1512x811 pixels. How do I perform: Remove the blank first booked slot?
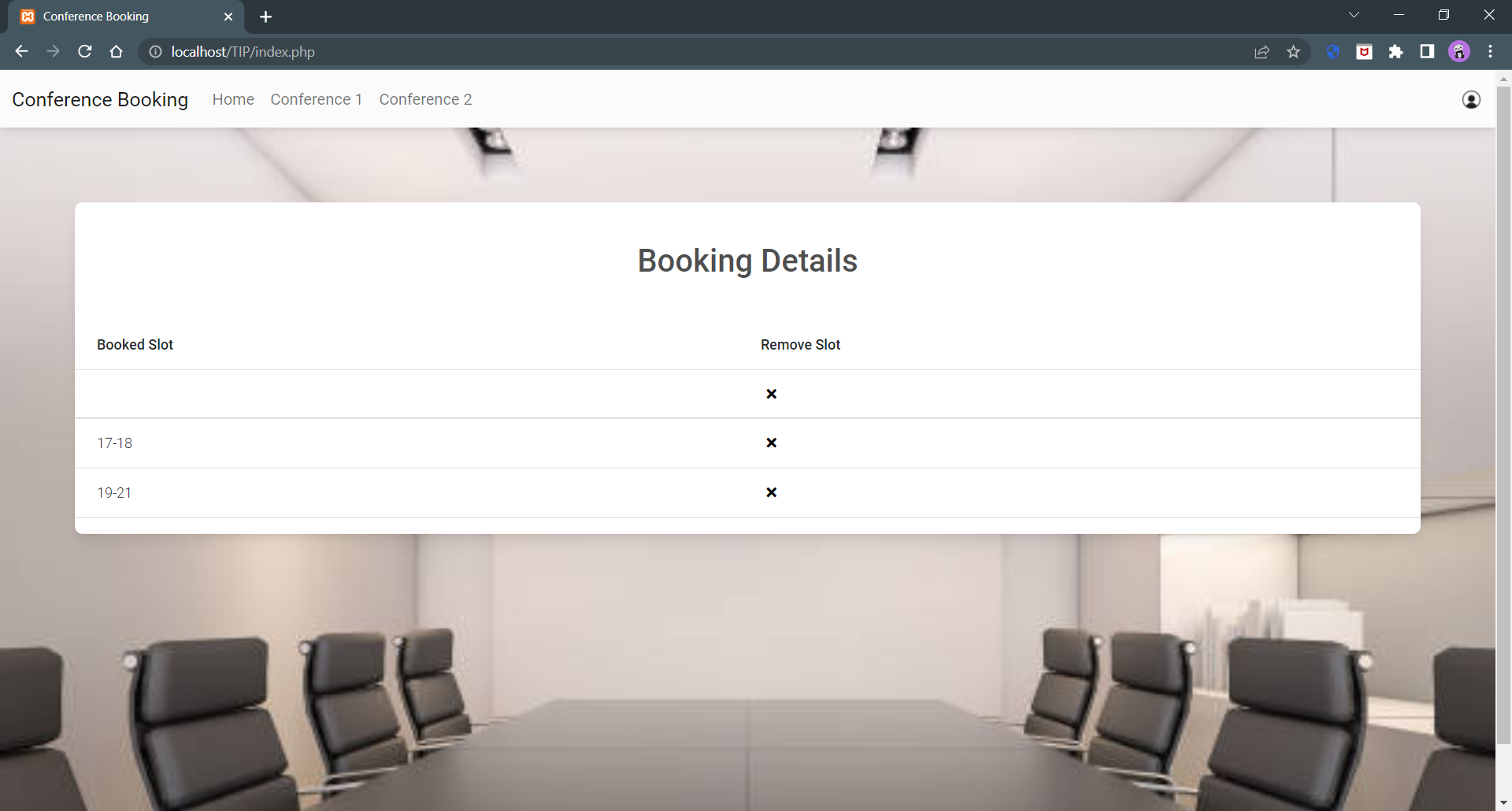click(x=771, y=394)
